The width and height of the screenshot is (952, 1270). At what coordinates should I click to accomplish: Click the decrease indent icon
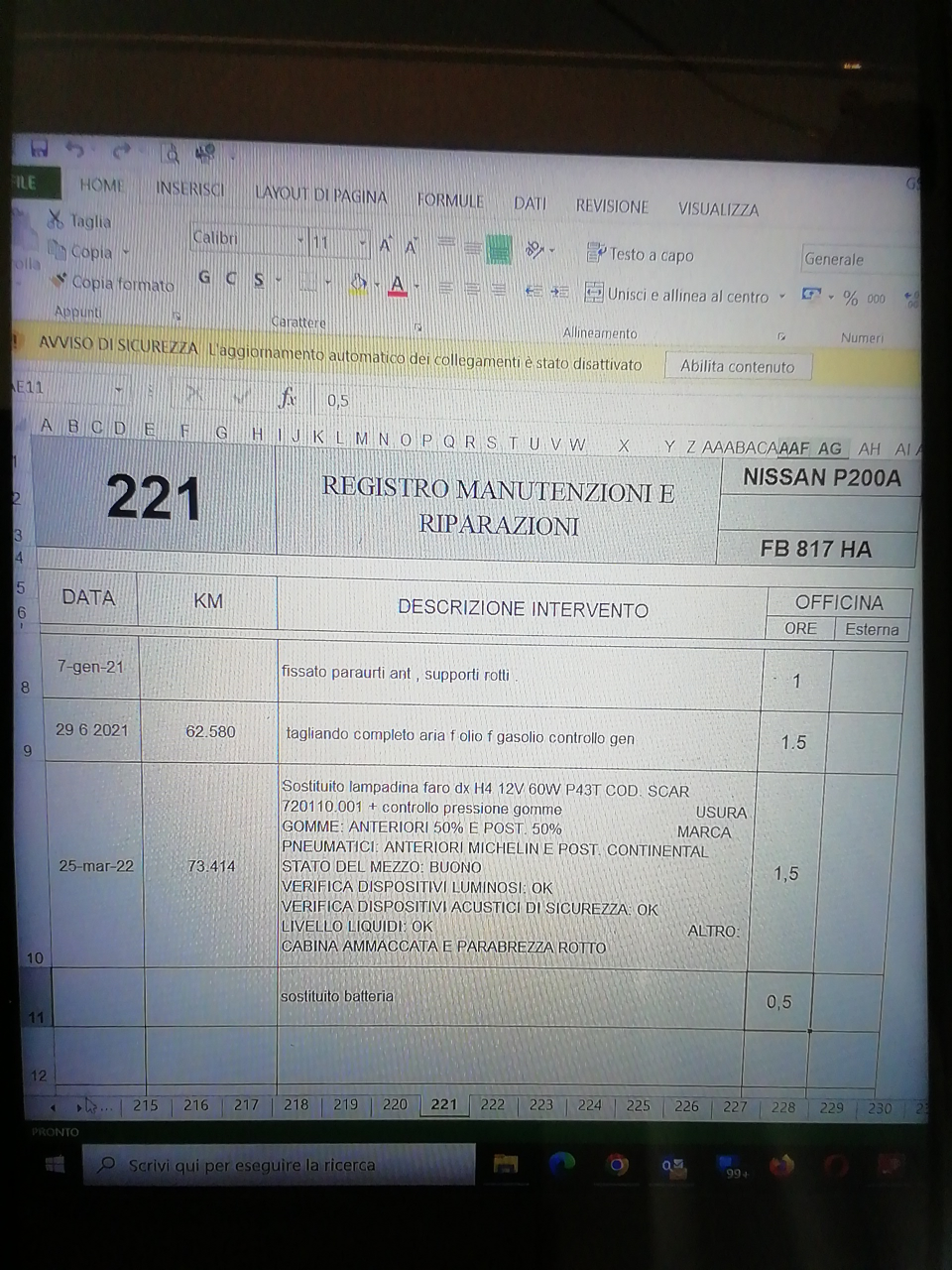click(x=533, y=291)
